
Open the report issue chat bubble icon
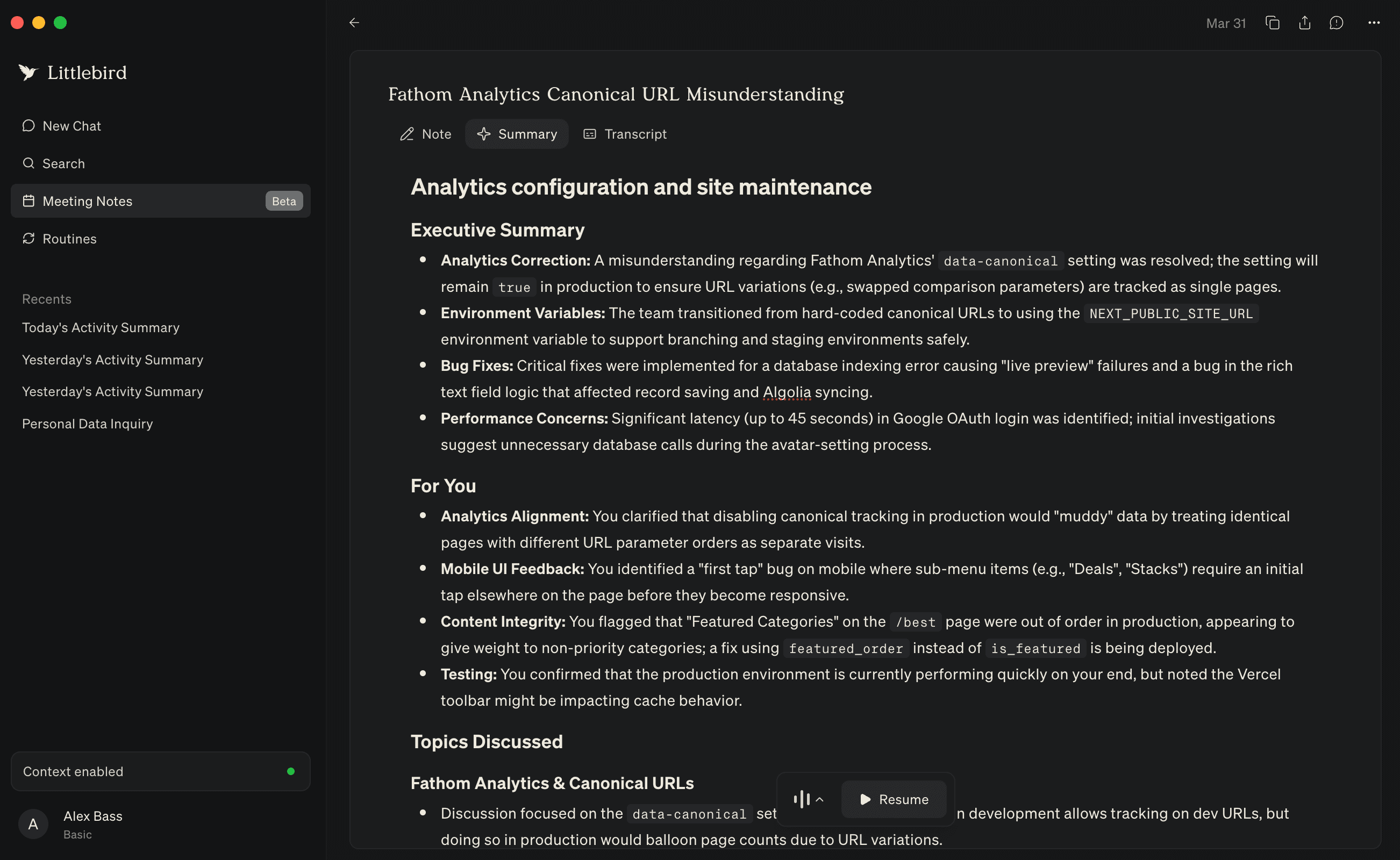1335,23
